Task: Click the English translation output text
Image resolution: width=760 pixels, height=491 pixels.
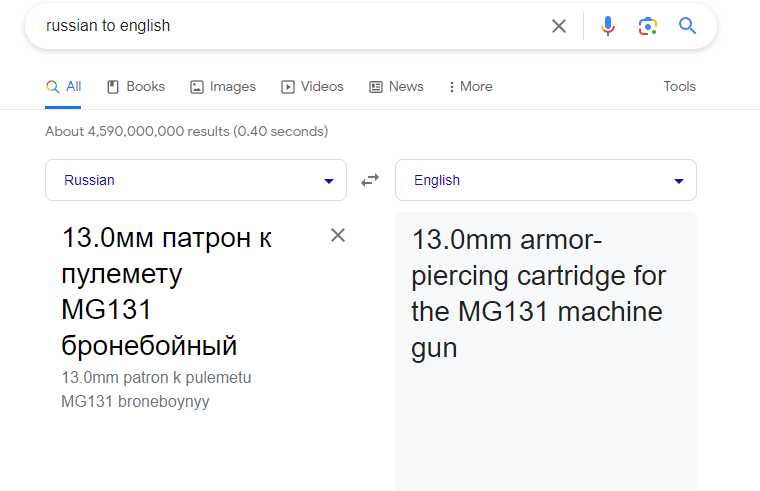Action: tap(538, 293)
